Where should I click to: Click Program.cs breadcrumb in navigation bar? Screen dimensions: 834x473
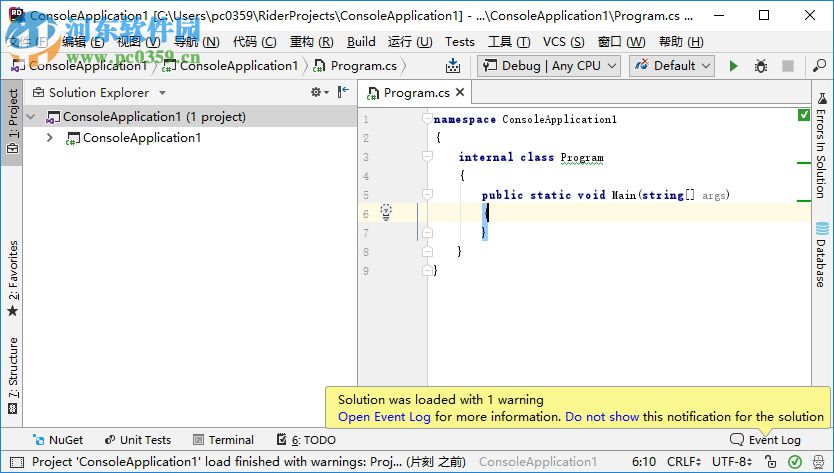(x=357, y=66)
